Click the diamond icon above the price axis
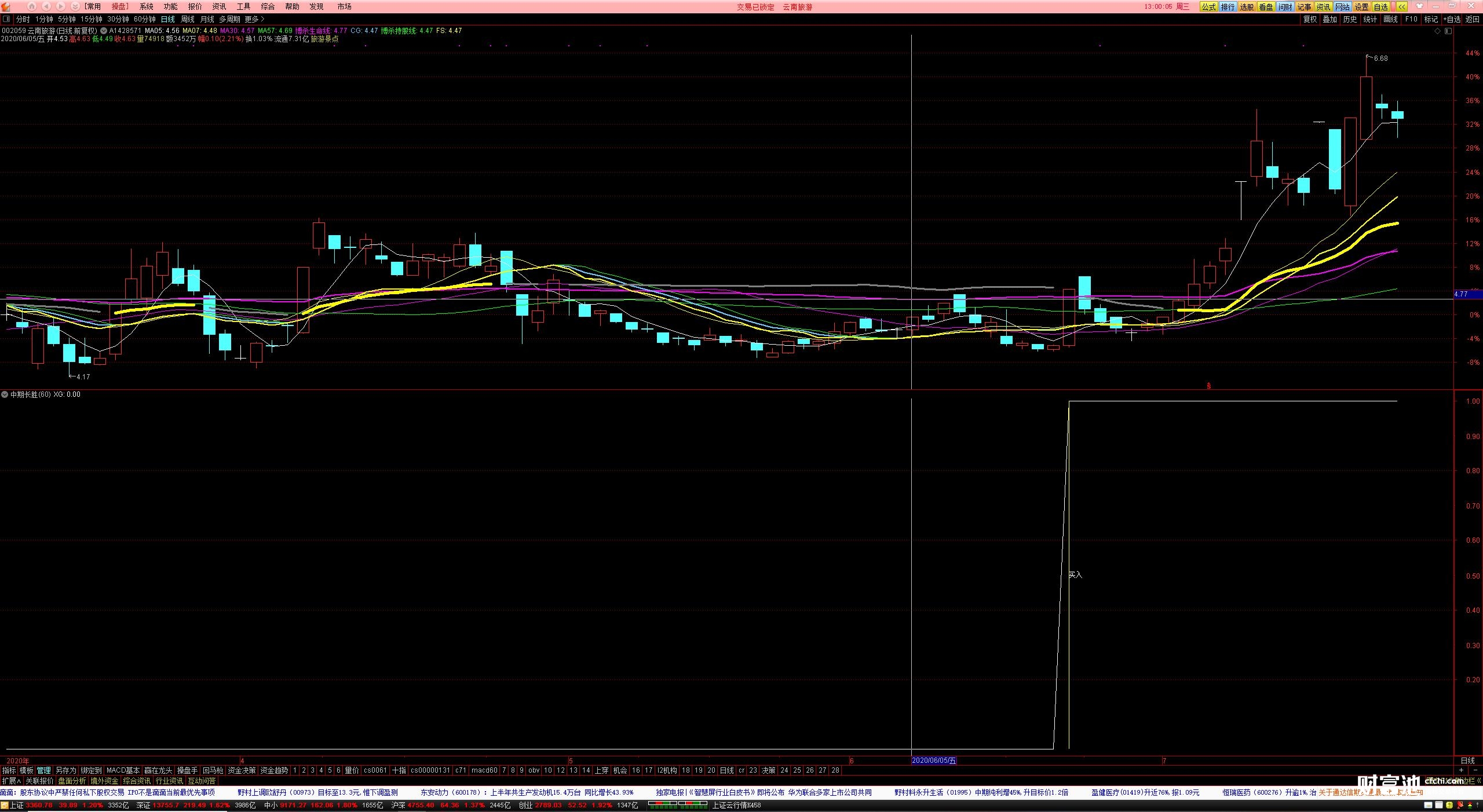The width and height of the screenshot is (1483, 812). [x=1437, y=31]
